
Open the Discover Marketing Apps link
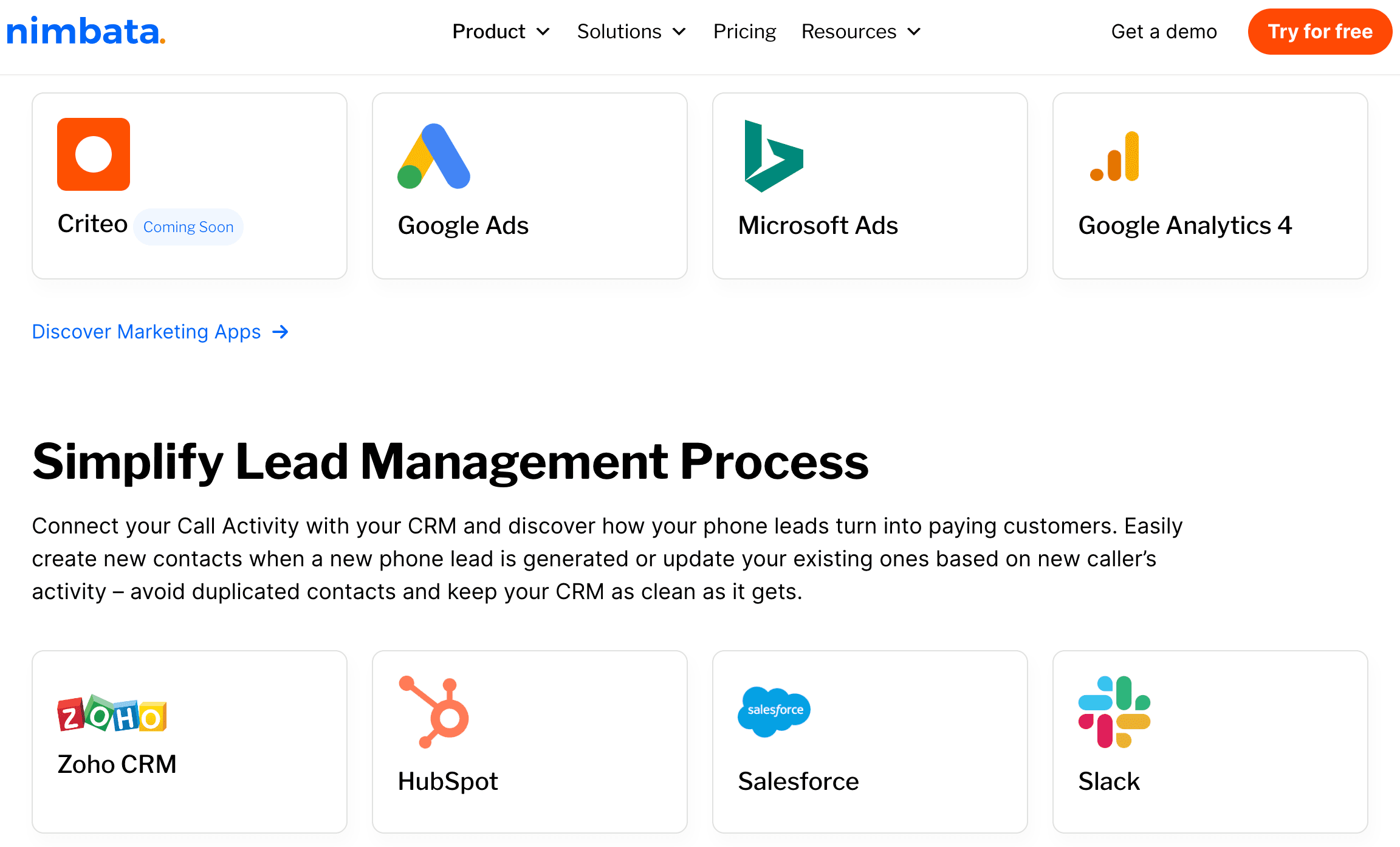(146, 332)
